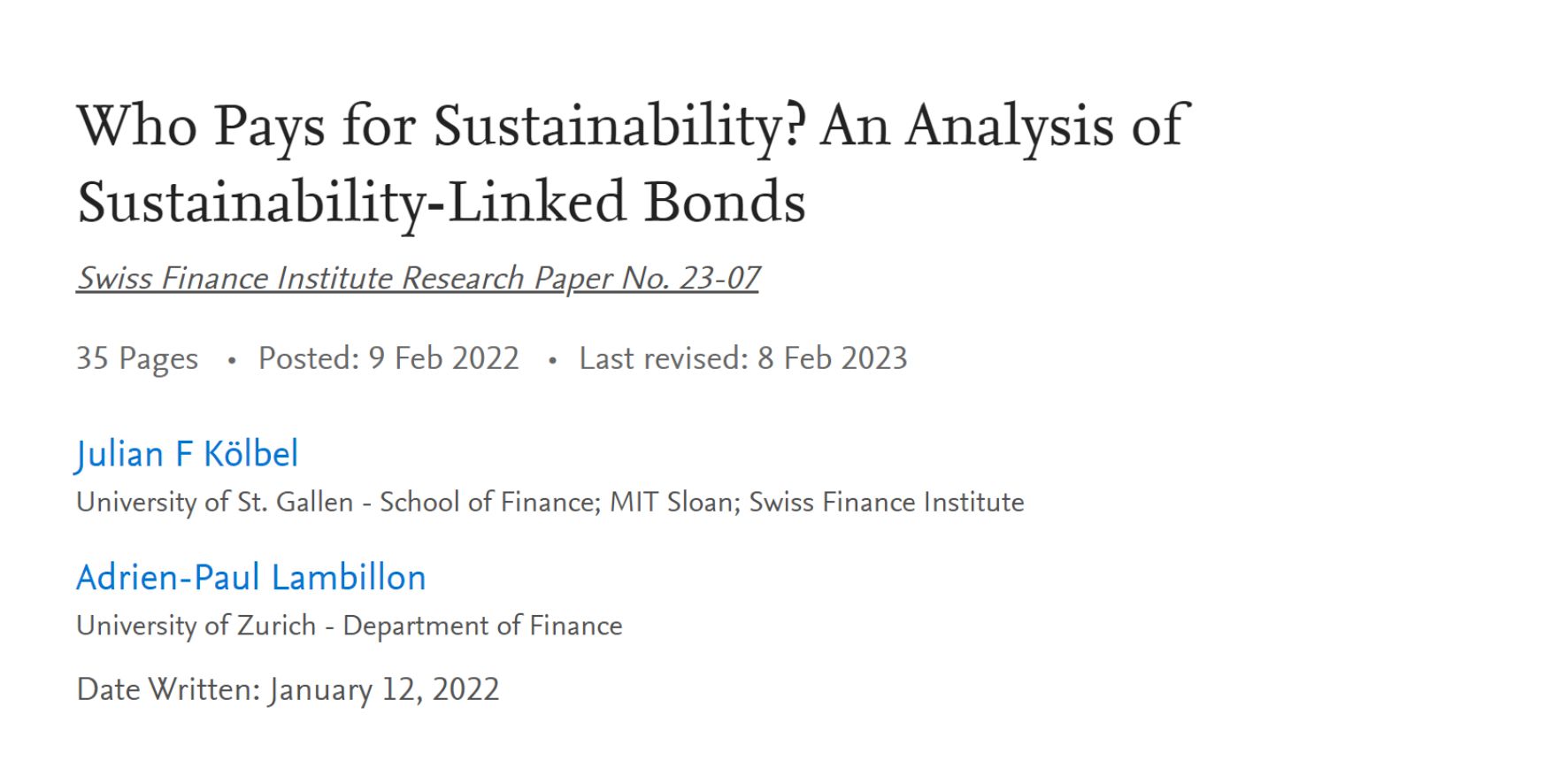Image resolution: width=1568 pixels, height=784 pixels.
Task: Click the 'Last revised:' label
Action: tap(664, 358)
